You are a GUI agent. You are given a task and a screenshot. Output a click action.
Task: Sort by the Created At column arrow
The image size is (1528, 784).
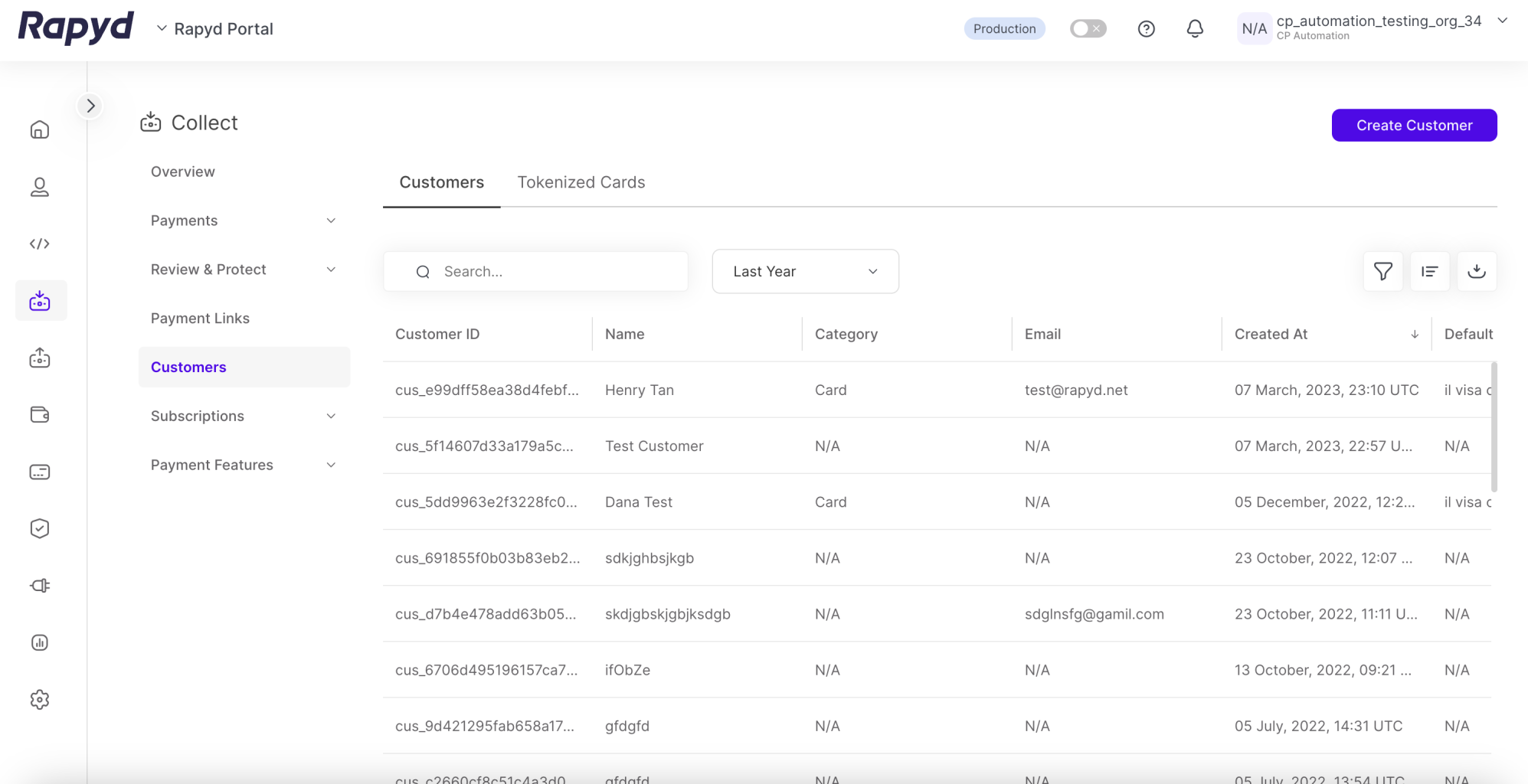click(x=1414, y=335)
